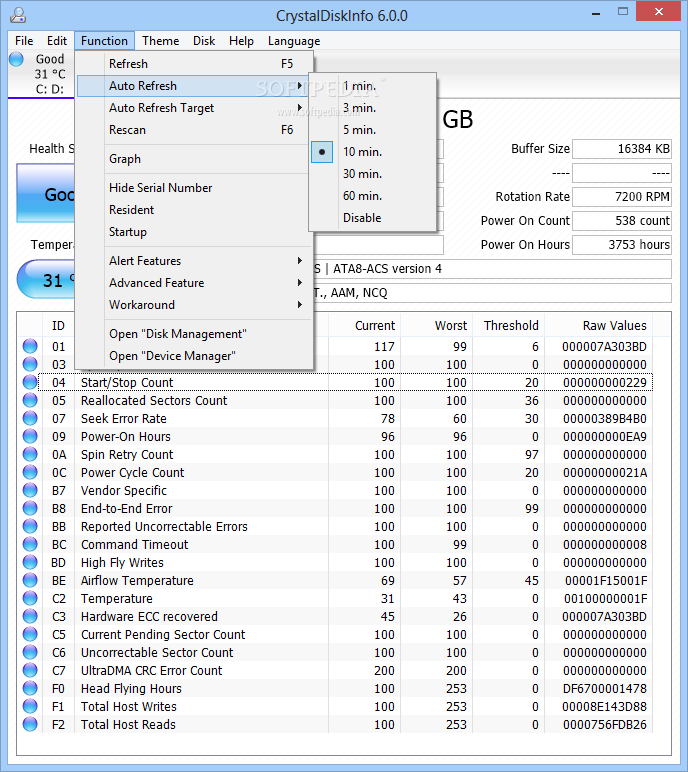Click the status orb for Vendor Specific
Image resolution: width=688 pixels, height=772 pixels.
click(x=30, y=490)
